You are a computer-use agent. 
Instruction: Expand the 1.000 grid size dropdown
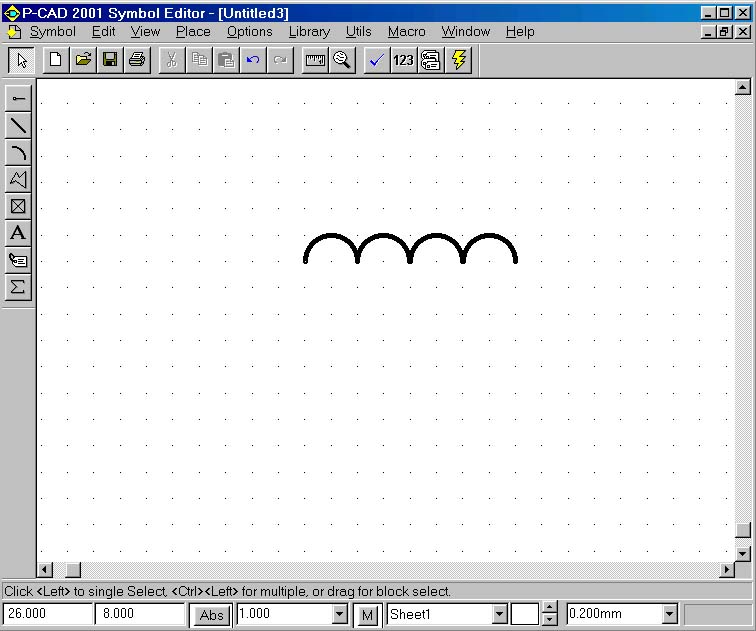click(x=339, y=614)
